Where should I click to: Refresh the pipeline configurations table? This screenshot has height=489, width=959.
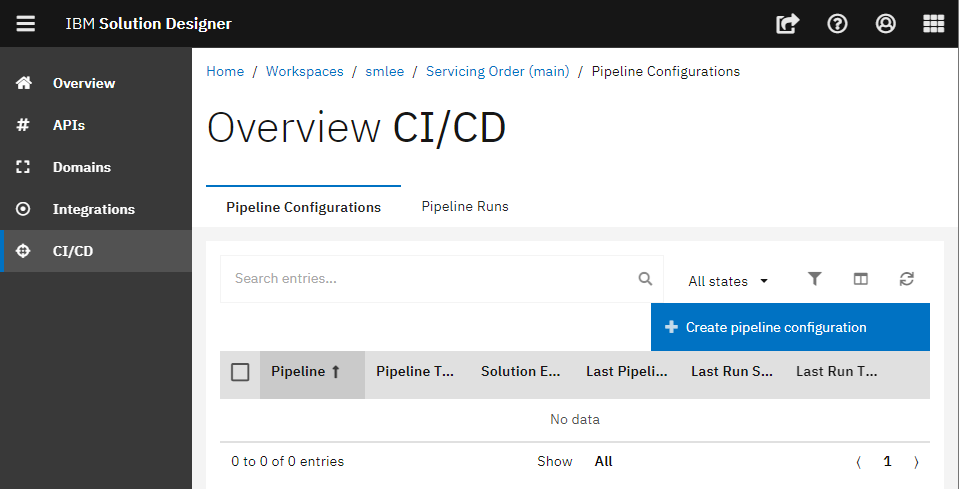907,279
